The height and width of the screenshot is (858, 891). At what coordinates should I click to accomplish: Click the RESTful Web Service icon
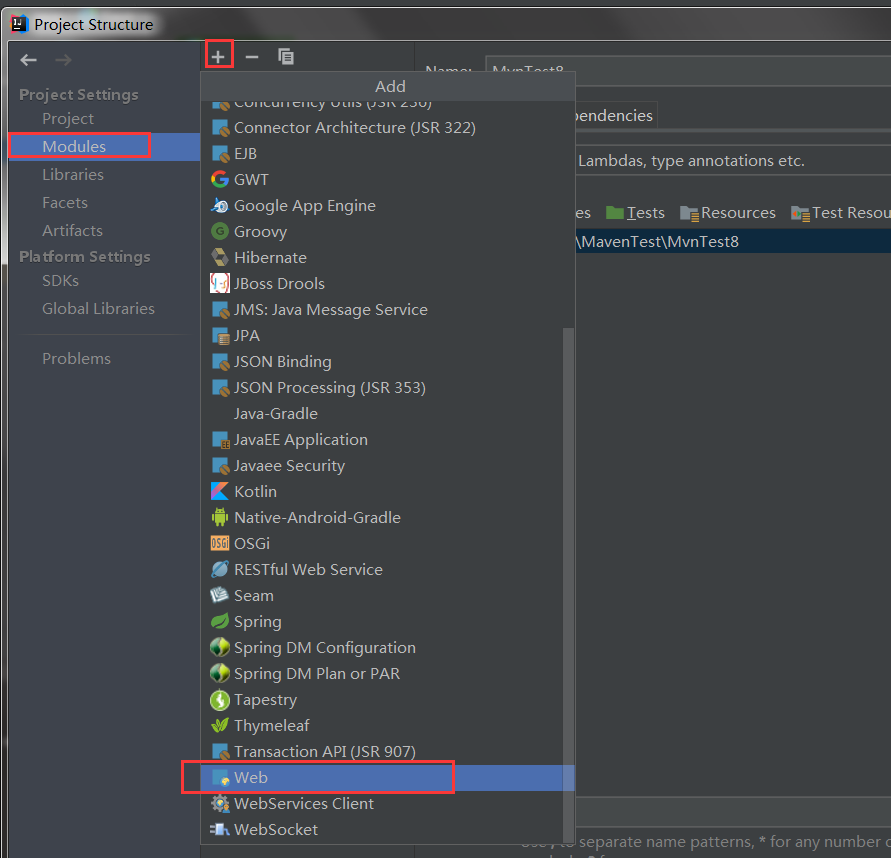click(x=220, y=569)
